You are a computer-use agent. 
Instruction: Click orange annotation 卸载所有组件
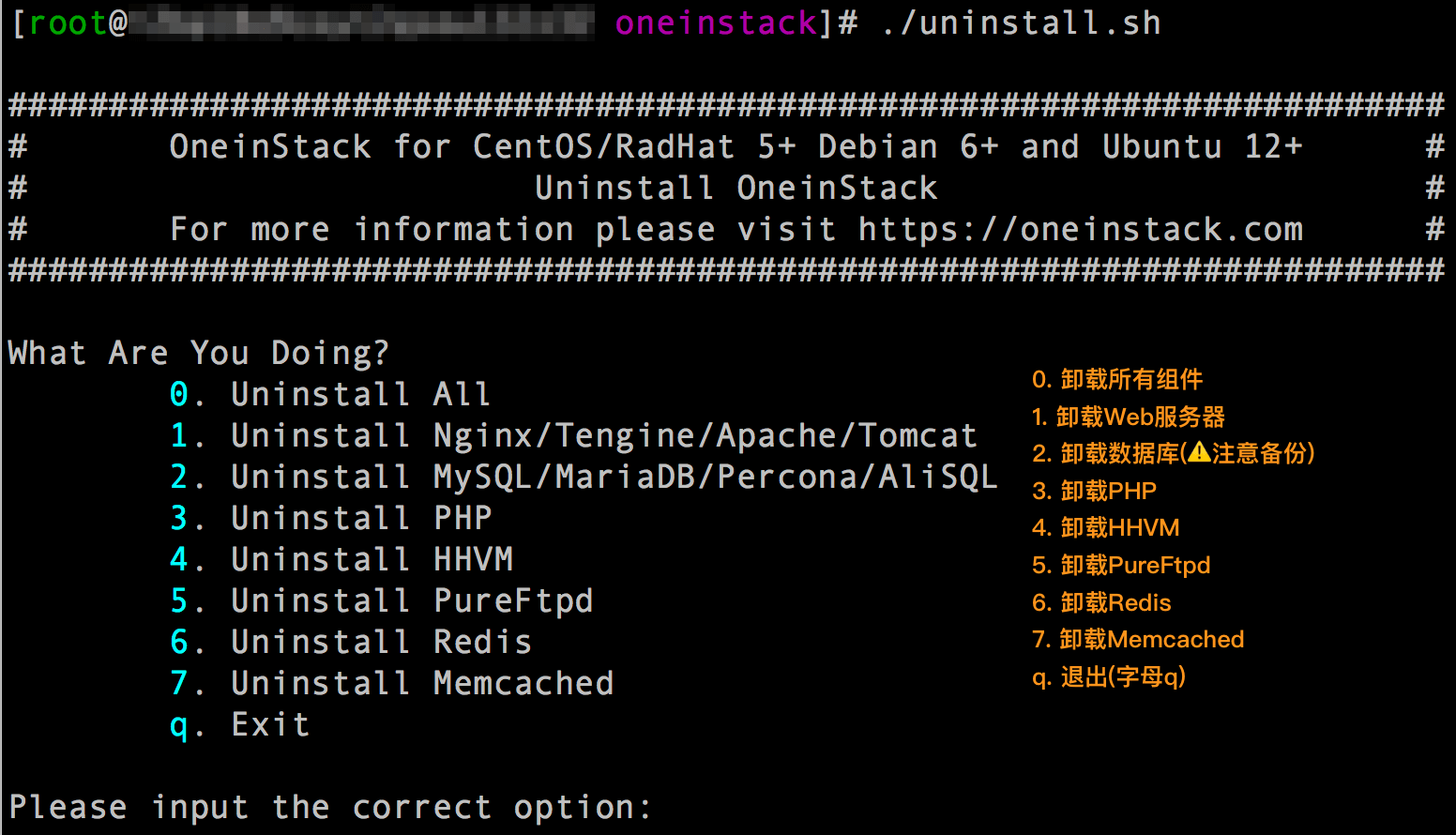(x=1116, y=380)
